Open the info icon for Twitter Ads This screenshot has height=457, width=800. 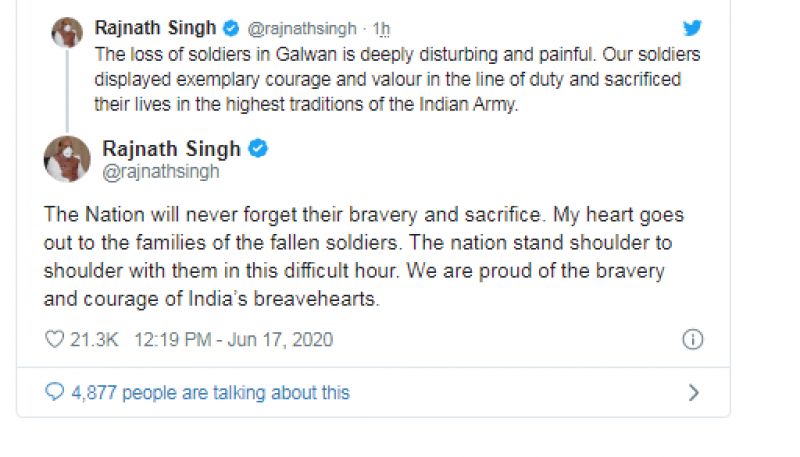click(692, 340)
